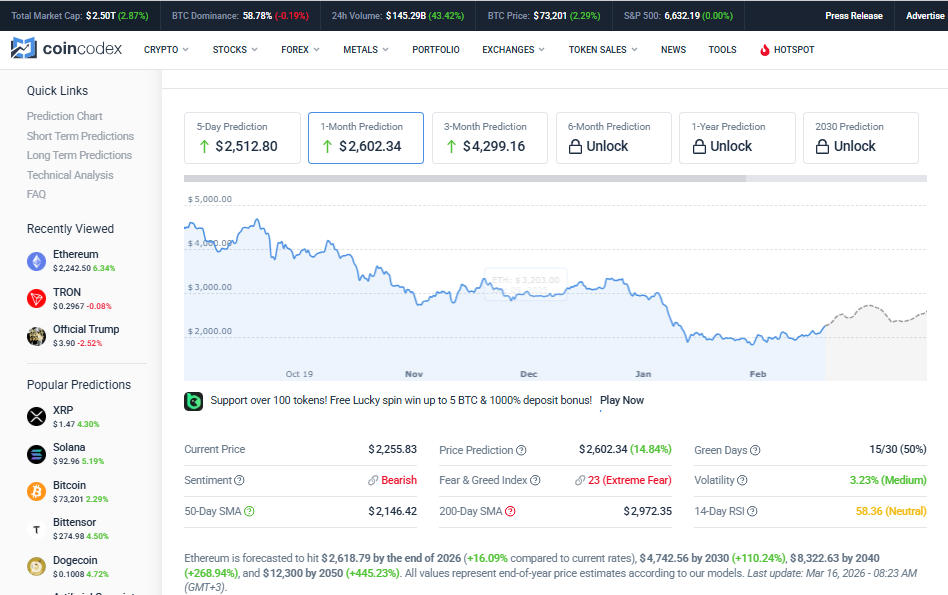Expand the Stocks dropdown menu
This screenshot has height=595, width=948.
pos(234,49)
